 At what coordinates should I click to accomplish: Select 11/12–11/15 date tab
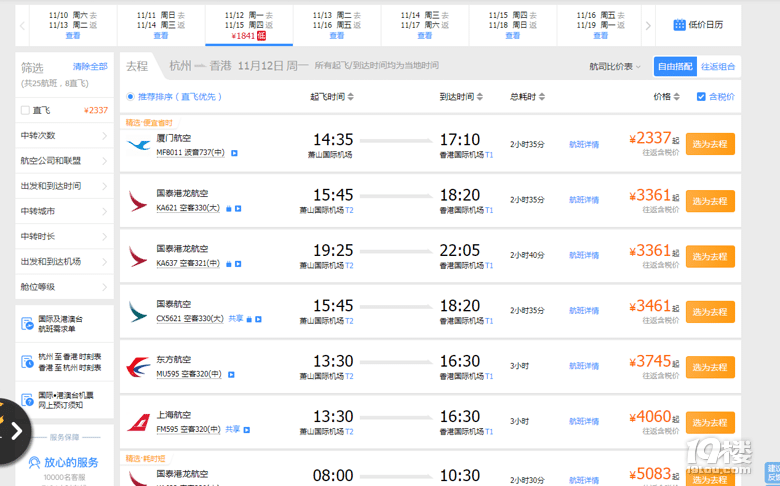(249, 25)
